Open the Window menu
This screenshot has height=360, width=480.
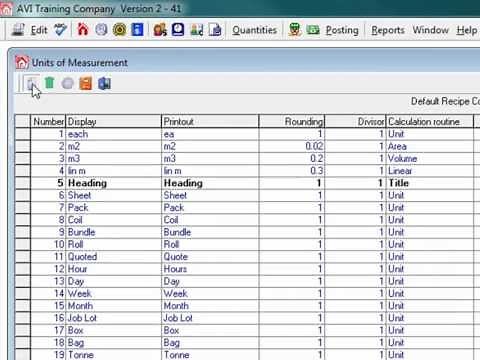(431, 30)
